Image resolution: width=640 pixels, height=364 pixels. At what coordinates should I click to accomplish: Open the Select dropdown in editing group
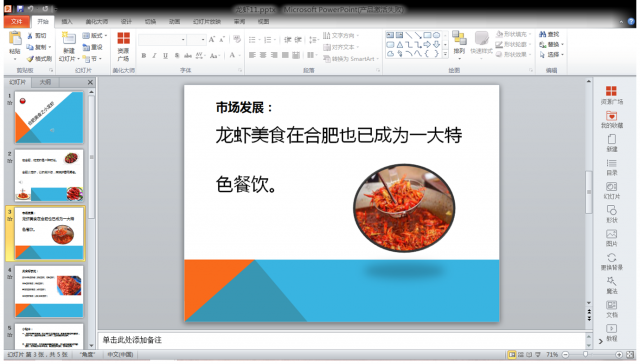click(x=551, y=54)
